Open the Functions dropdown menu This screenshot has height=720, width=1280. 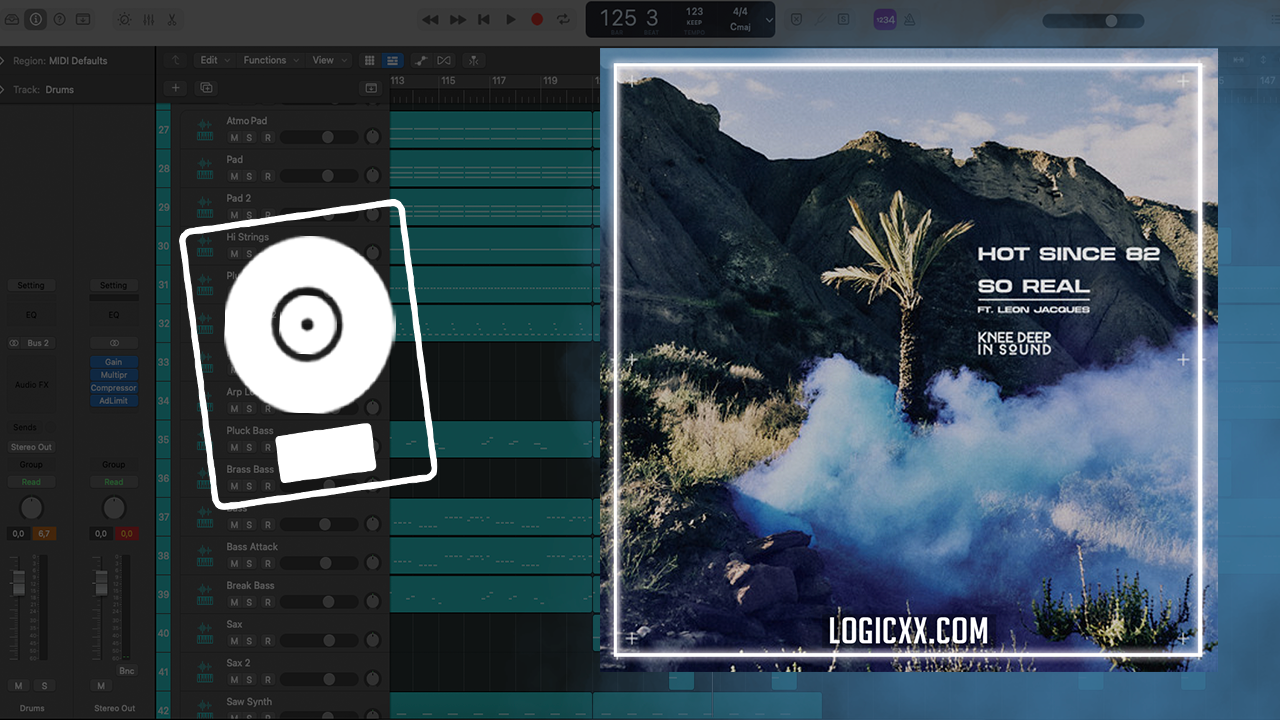pos(270,60)
